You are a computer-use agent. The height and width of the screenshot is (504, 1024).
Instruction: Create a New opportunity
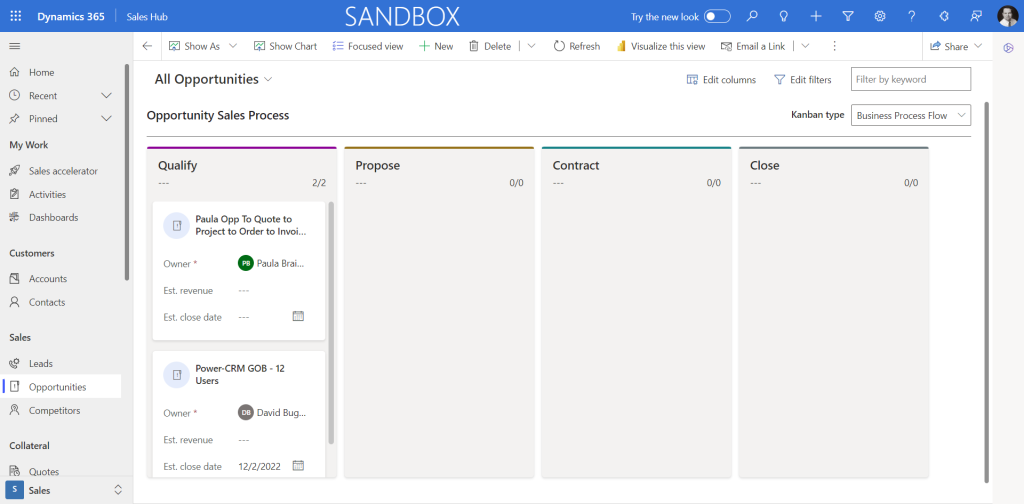[x=436, y=46]
